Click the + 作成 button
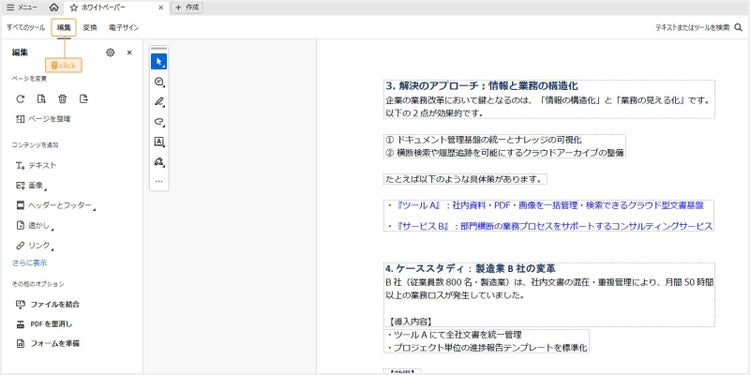Image resolution: width=750 pixels, height=375 pixels. [x=187, y=7]
